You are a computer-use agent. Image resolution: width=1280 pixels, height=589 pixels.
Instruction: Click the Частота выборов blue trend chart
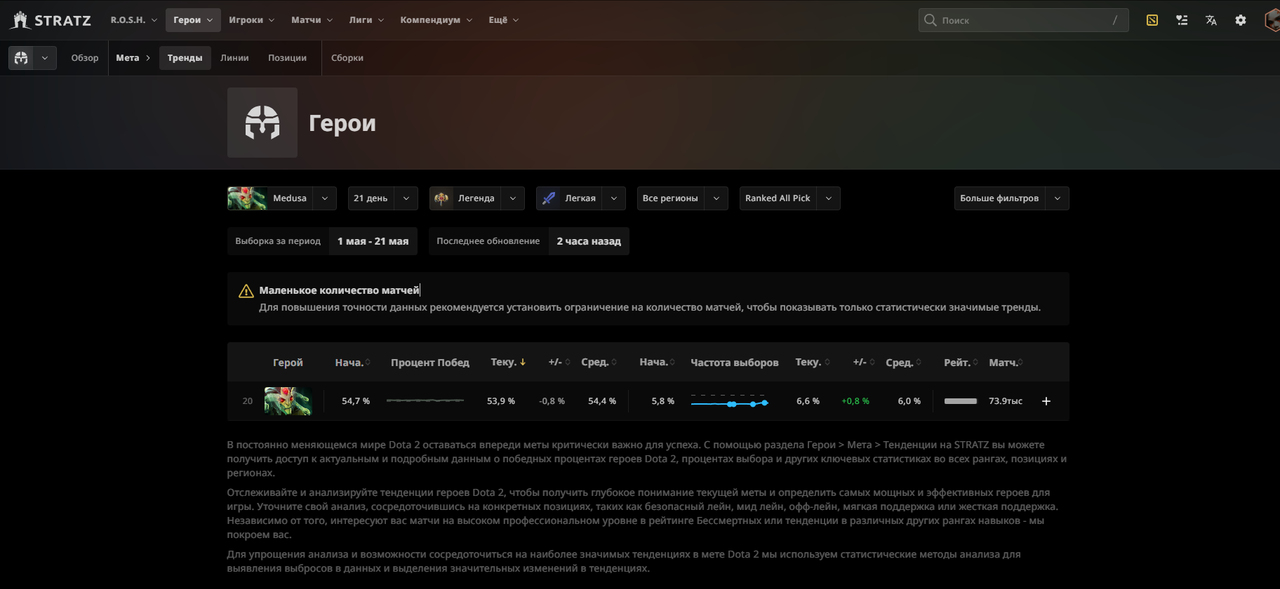click(x=729, y=401)
